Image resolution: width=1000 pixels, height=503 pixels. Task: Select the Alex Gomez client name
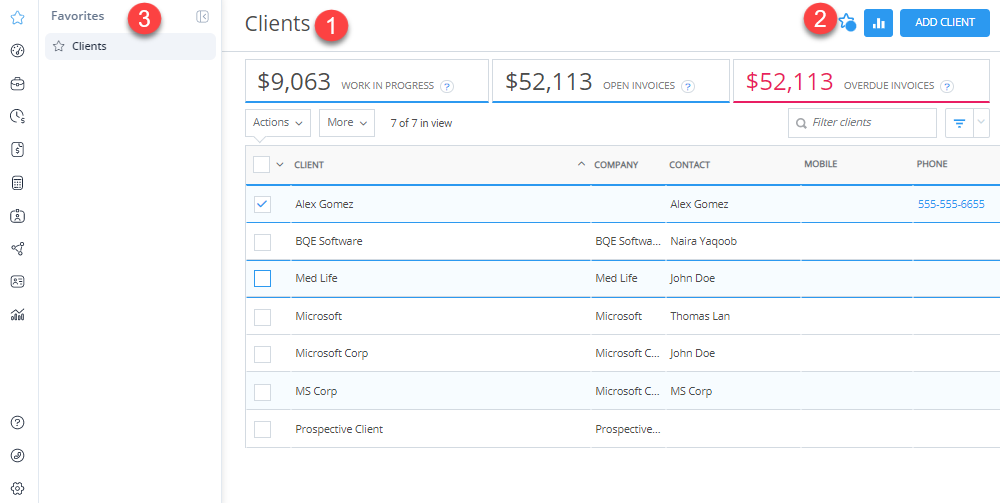pos(324,204)
